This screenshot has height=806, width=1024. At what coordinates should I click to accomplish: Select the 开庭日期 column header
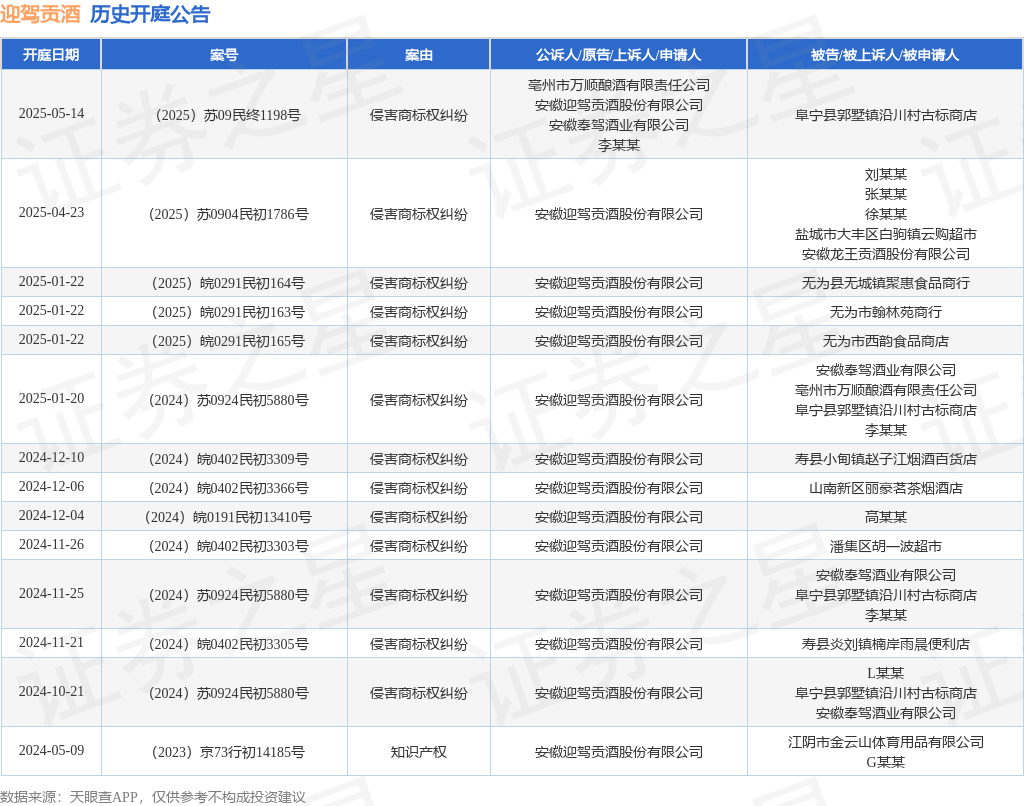(51, 55)
